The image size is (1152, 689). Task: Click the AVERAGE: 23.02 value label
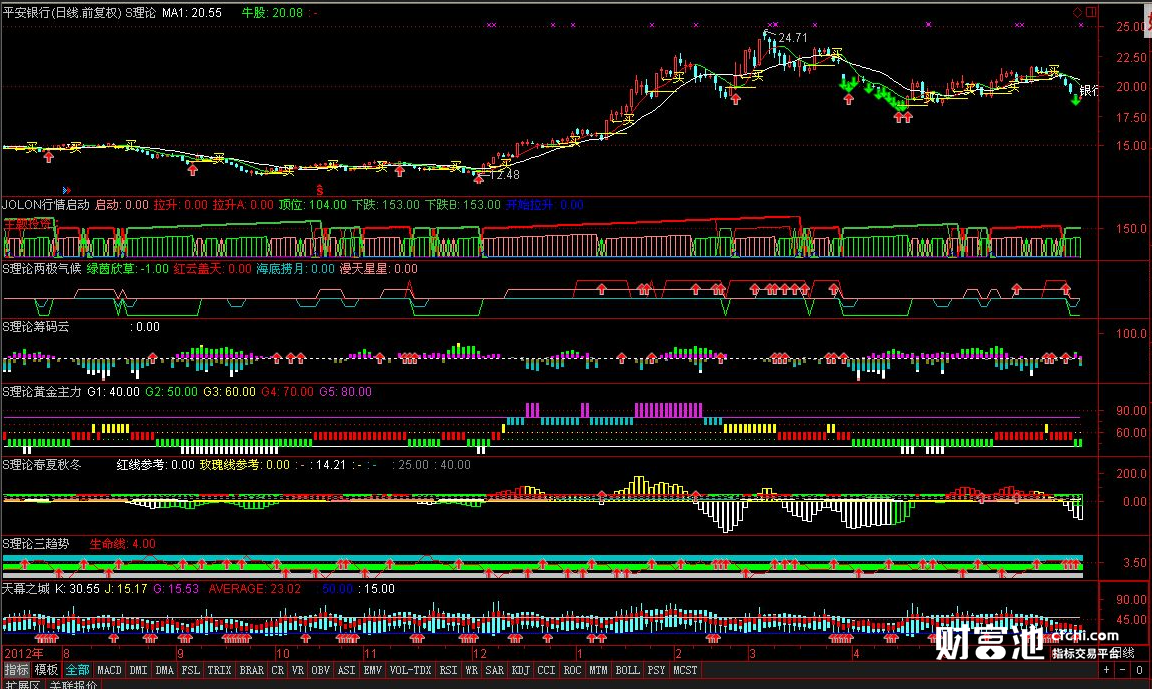coord(255,589)
